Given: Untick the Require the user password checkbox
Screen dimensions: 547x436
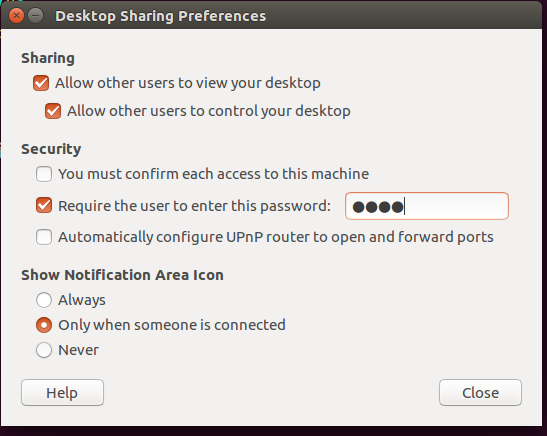Looking at the screenshot, I should click(x=44, y=205).
